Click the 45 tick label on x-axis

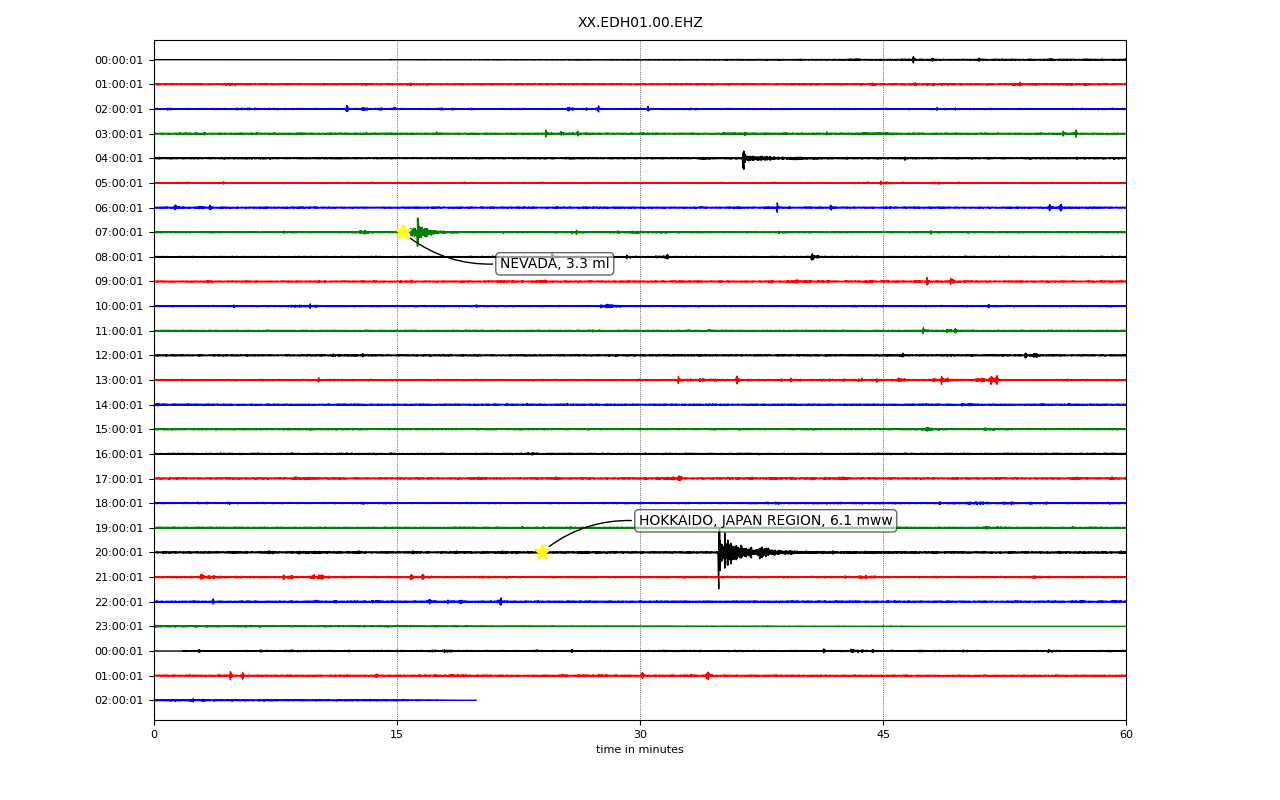tap(883, 735)
